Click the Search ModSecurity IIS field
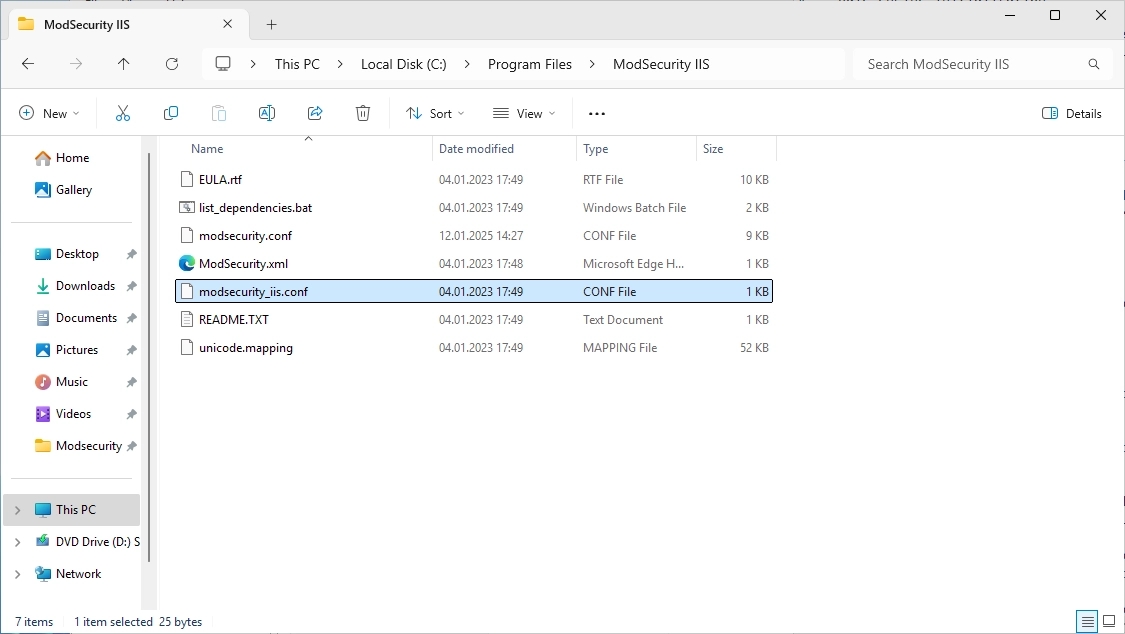Screen dimensions: 1125x634 tap(970, 64)
